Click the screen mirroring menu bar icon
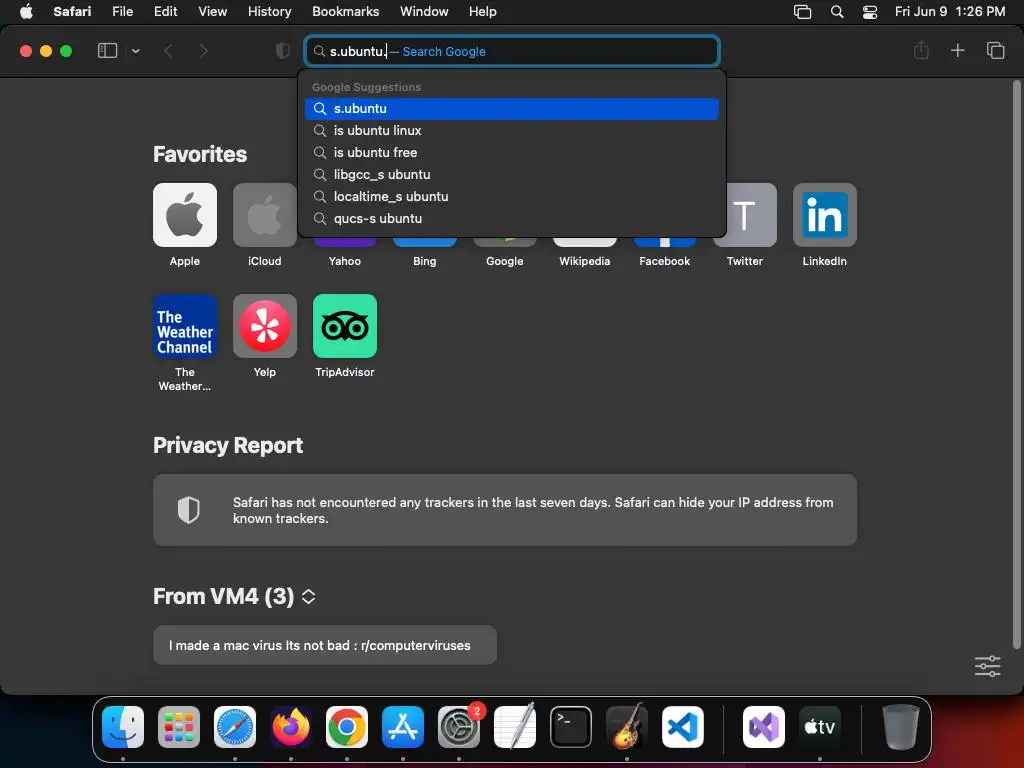This screenshot has height=768, width=1024. click(802, 11)
